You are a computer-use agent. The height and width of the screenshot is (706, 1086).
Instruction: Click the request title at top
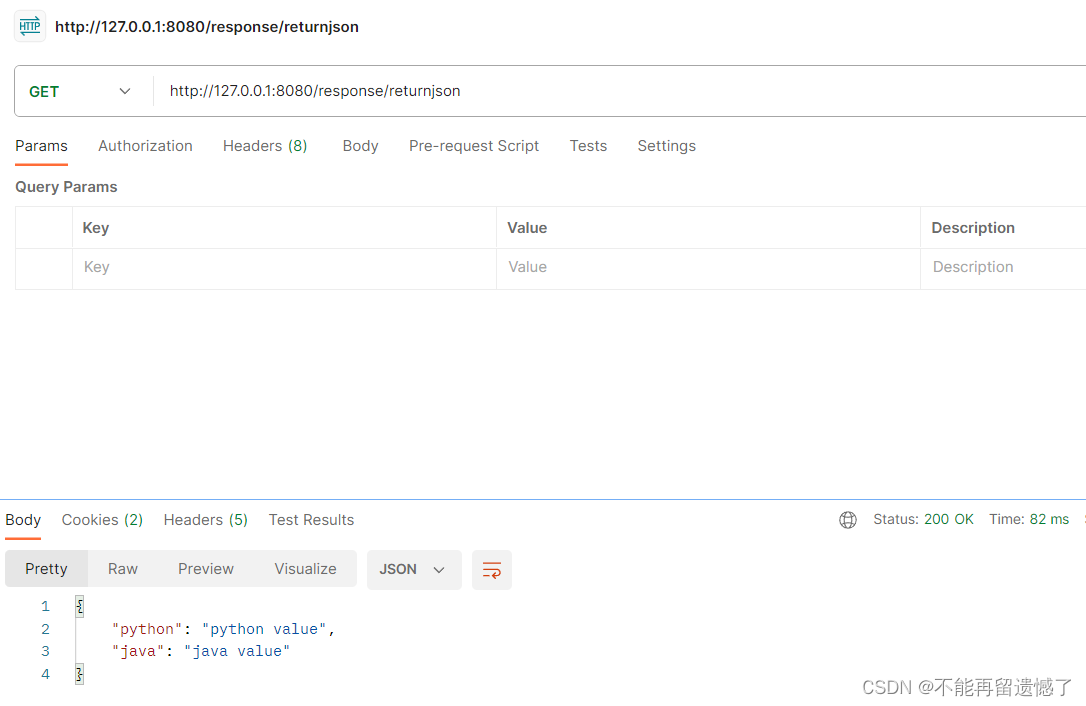[207, 27]
